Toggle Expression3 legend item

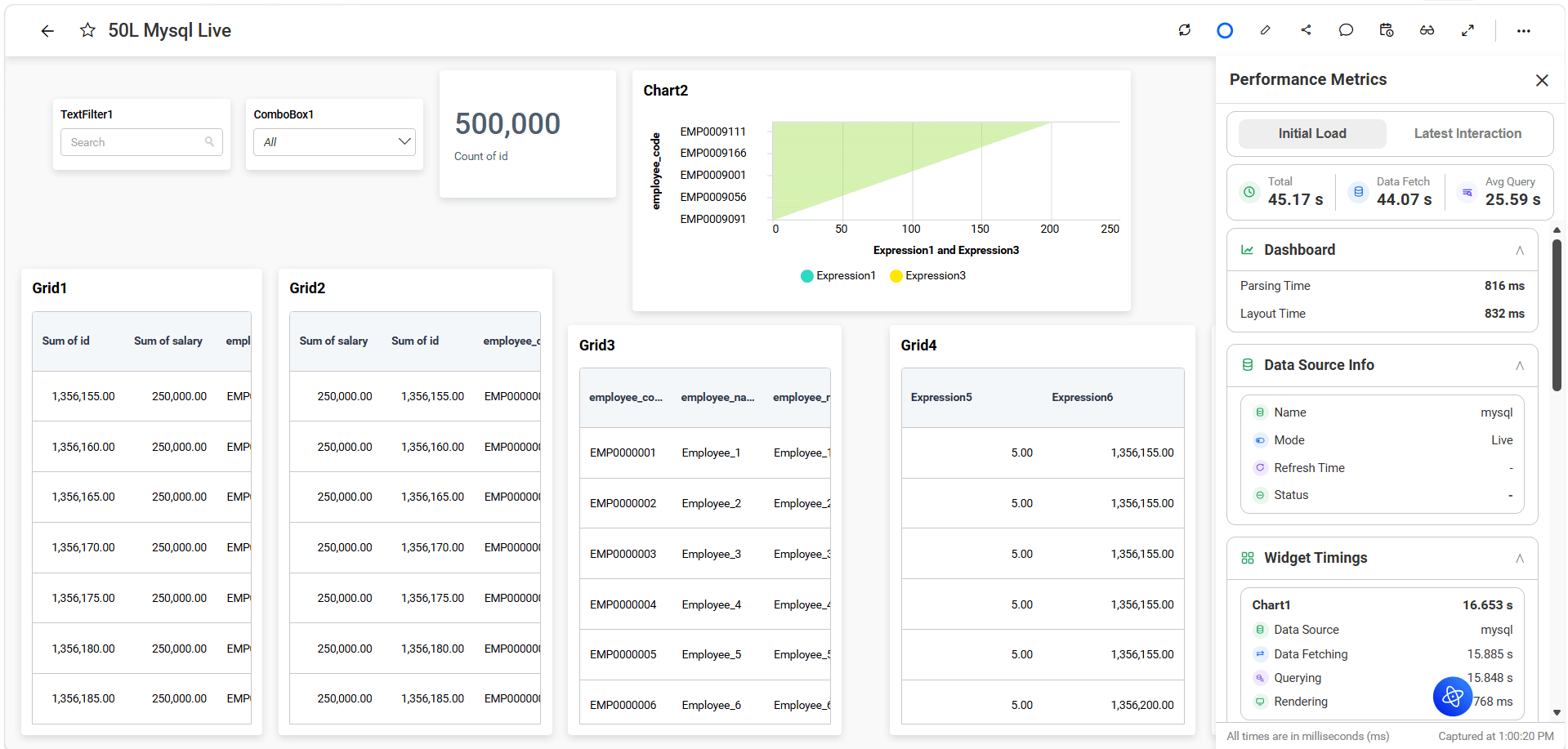pos(928,276)
